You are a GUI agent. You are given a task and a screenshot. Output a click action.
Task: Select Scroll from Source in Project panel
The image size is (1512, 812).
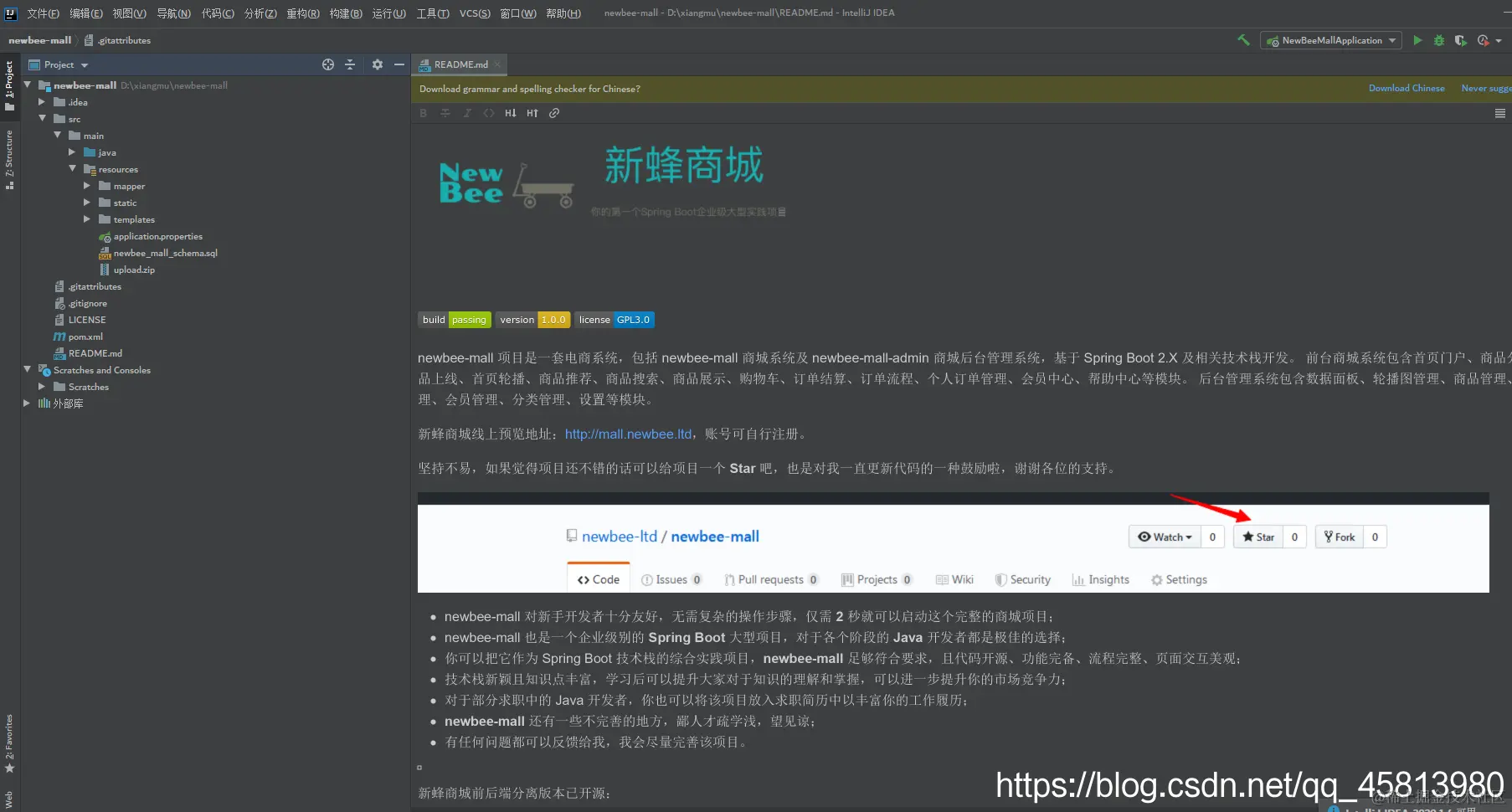[x=327, y=64]
